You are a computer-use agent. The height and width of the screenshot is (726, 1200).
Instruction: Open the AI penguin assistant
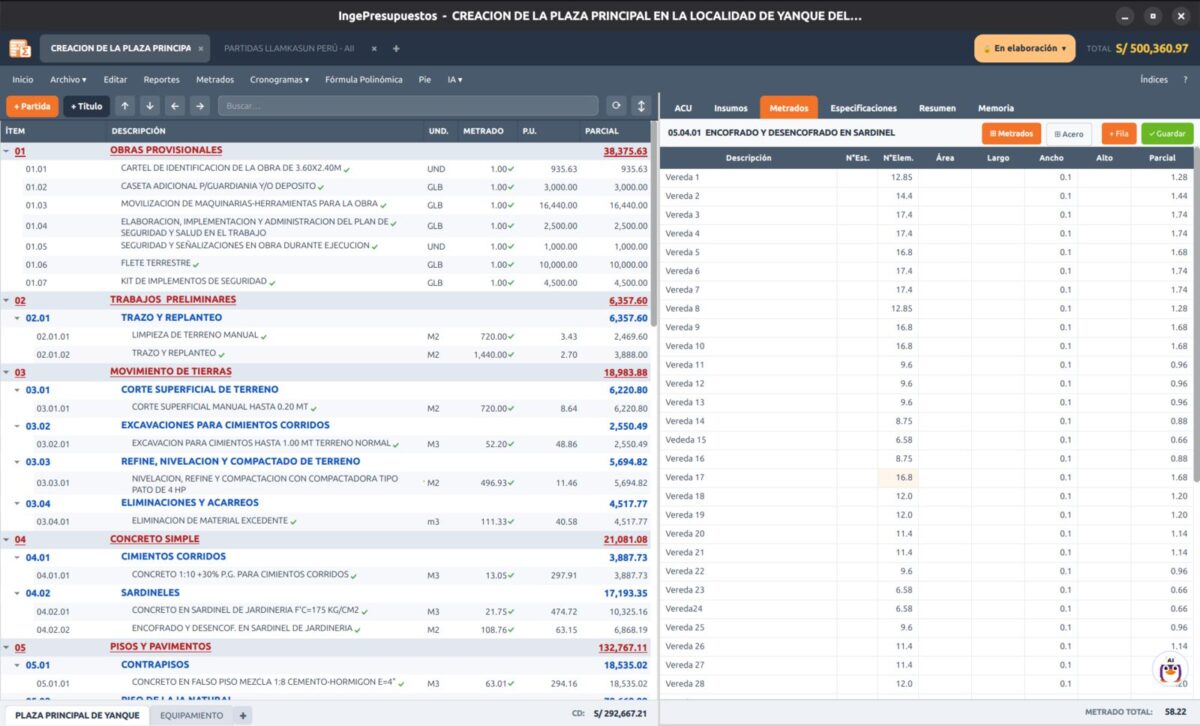(x=1169, y=669)
